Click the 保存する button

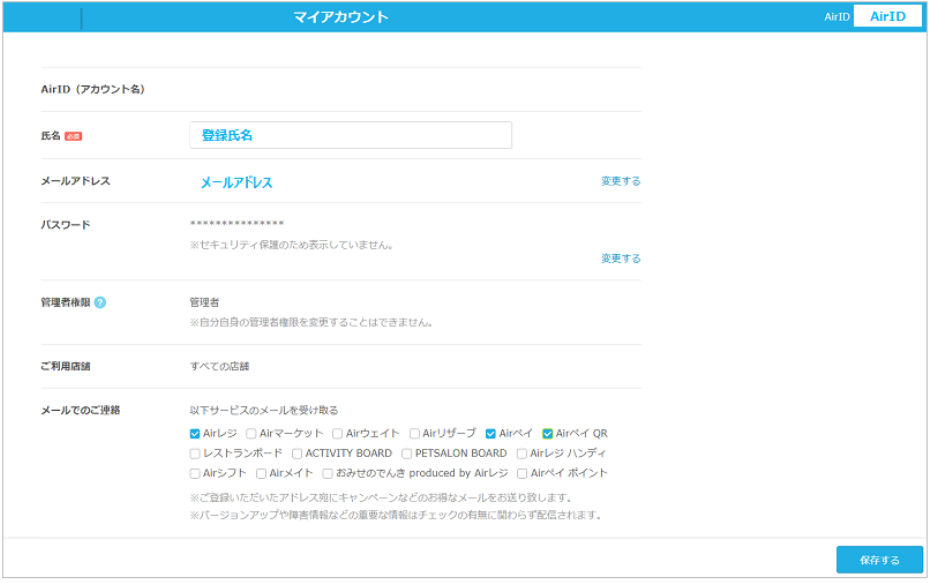point(879,560)
